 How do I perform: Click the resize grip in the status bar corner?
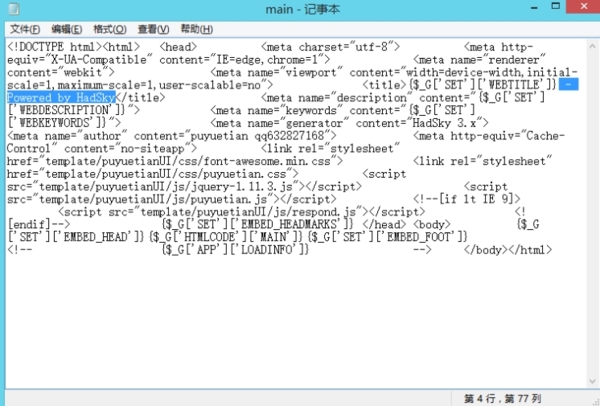click(x=594, y=400)
